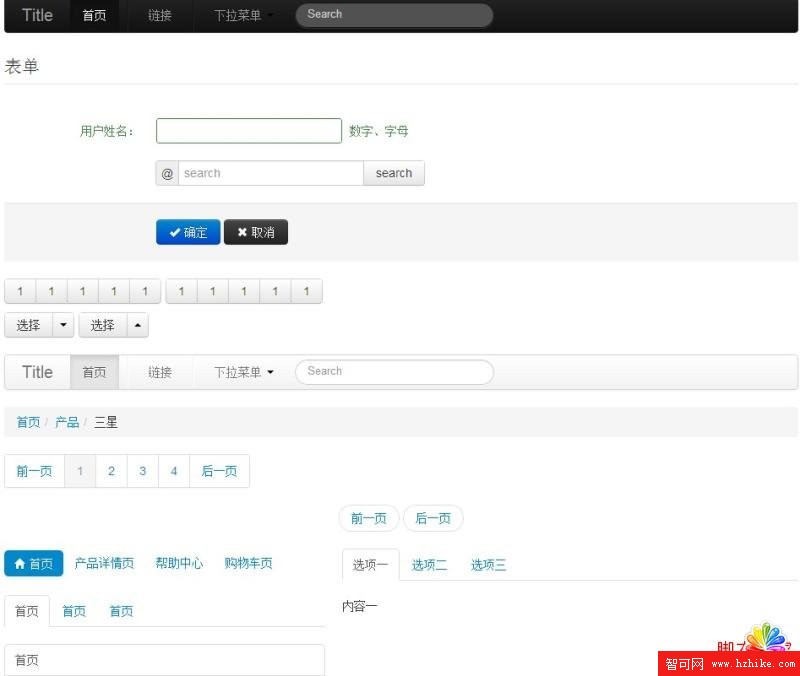The width and height of the screenshot is (800, 676).
Task: Switch to the 选项二 tab
Action: coord(429,565)
